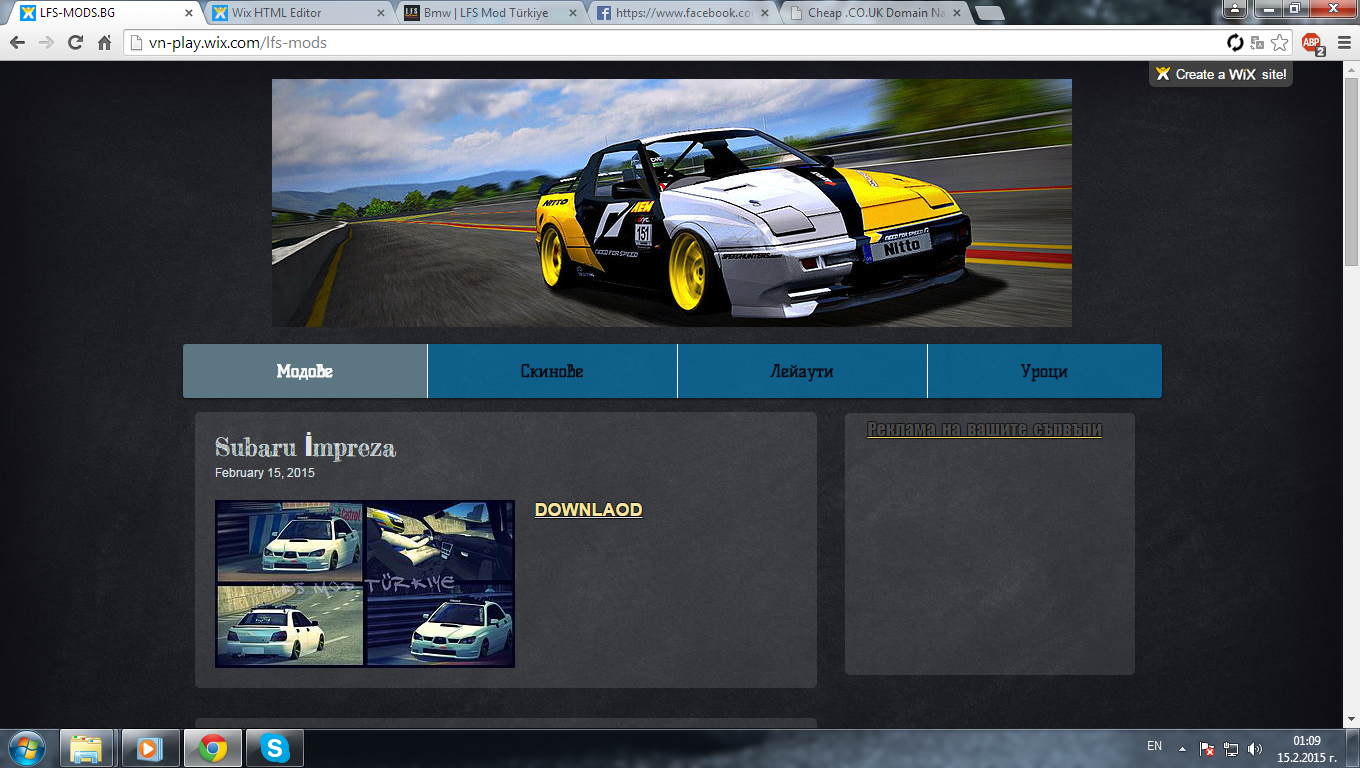Screen dimensions: 1360x768
Task: Open Windows Explorer from the taskbar
Action: (x=86, y=748)
